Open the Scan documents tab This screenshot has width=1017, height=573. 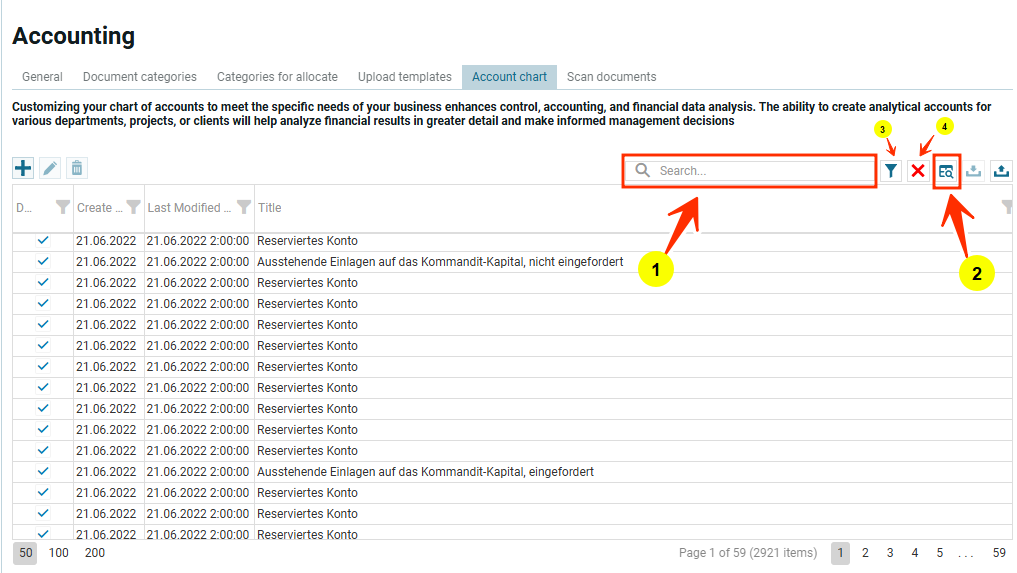click(611, 77)
